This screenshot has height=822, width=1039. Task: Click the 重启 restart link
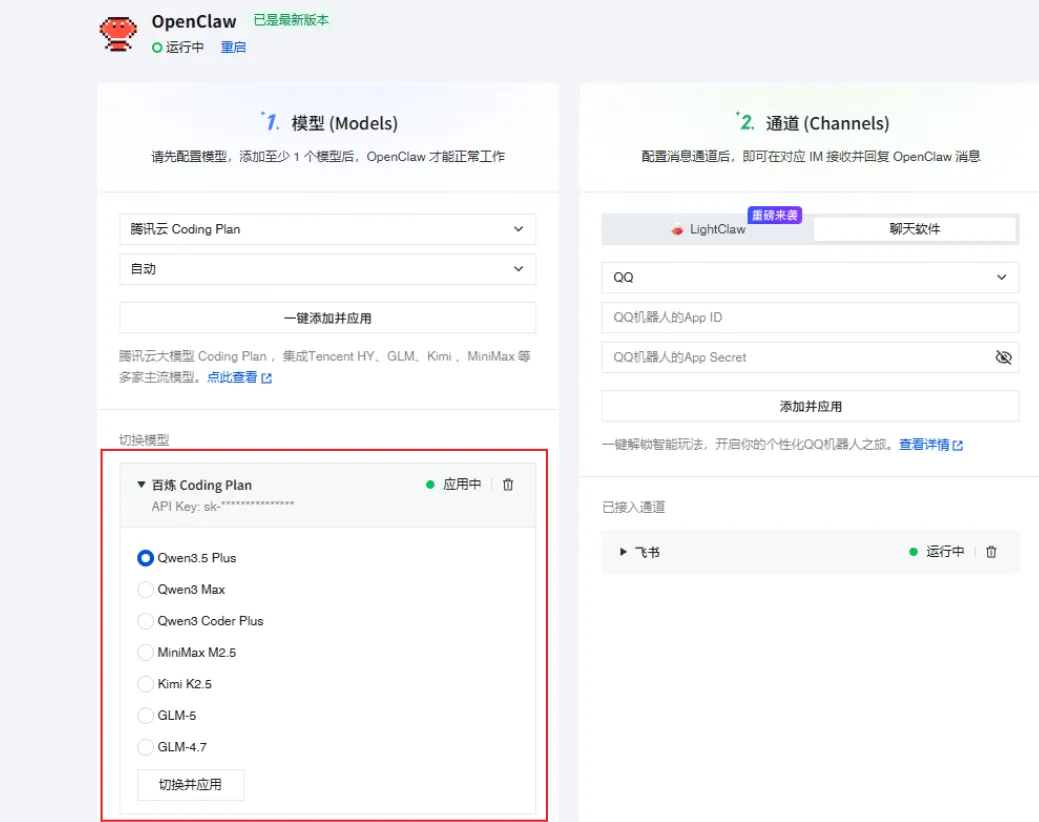tap(233, 48)
